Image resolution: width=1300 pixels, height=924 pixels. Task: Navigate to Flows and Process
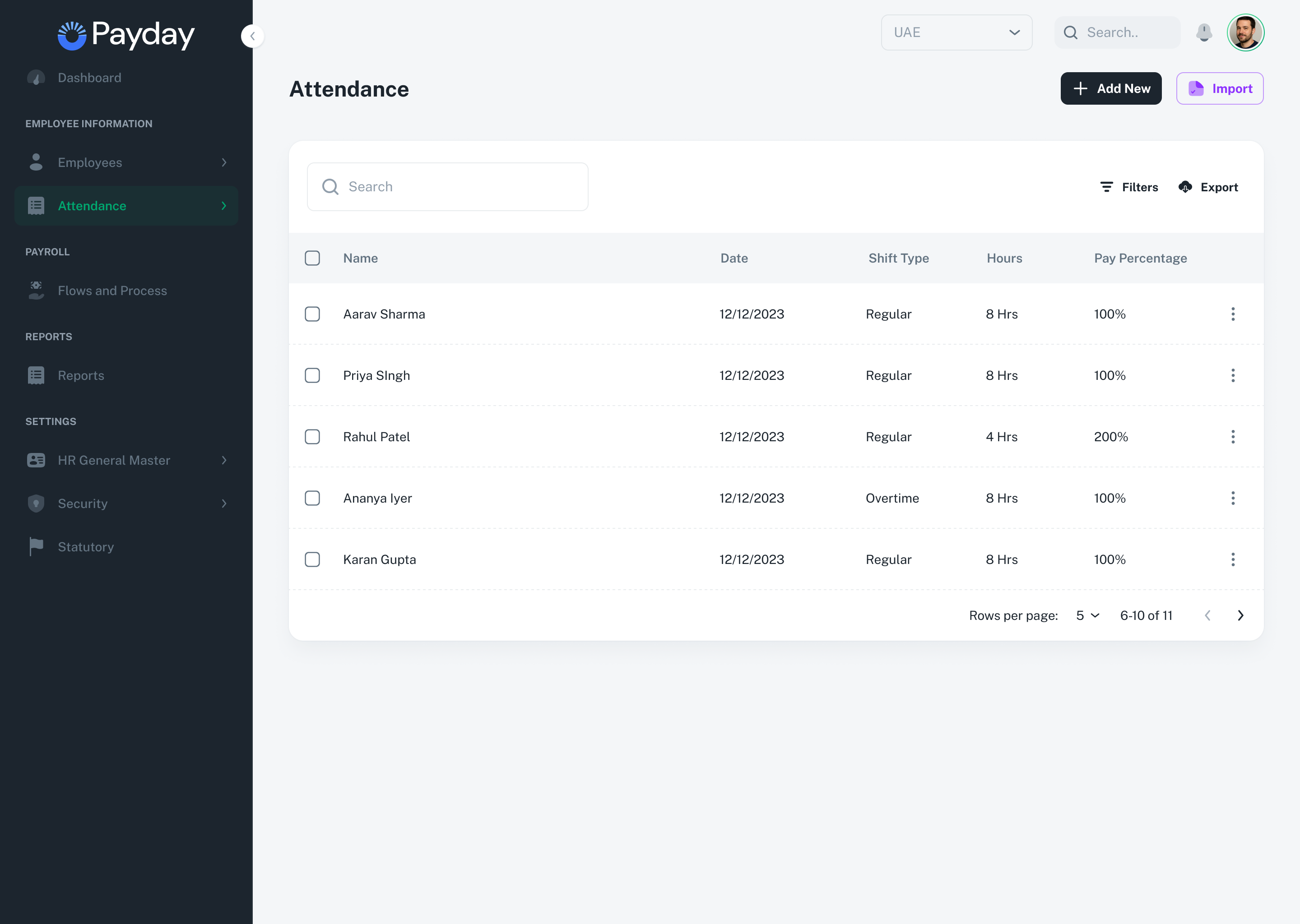(x=112, y=291)
